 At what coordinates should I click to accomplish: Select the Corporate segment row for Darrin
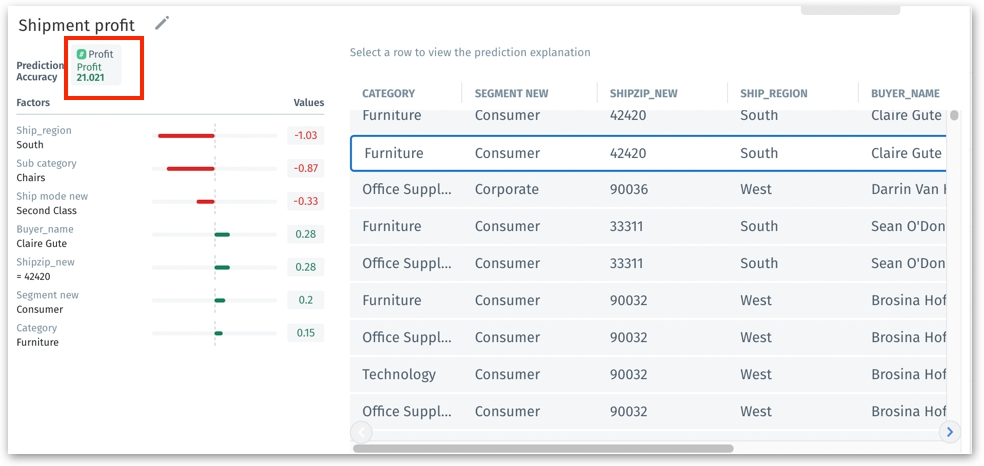coord(648,189)
